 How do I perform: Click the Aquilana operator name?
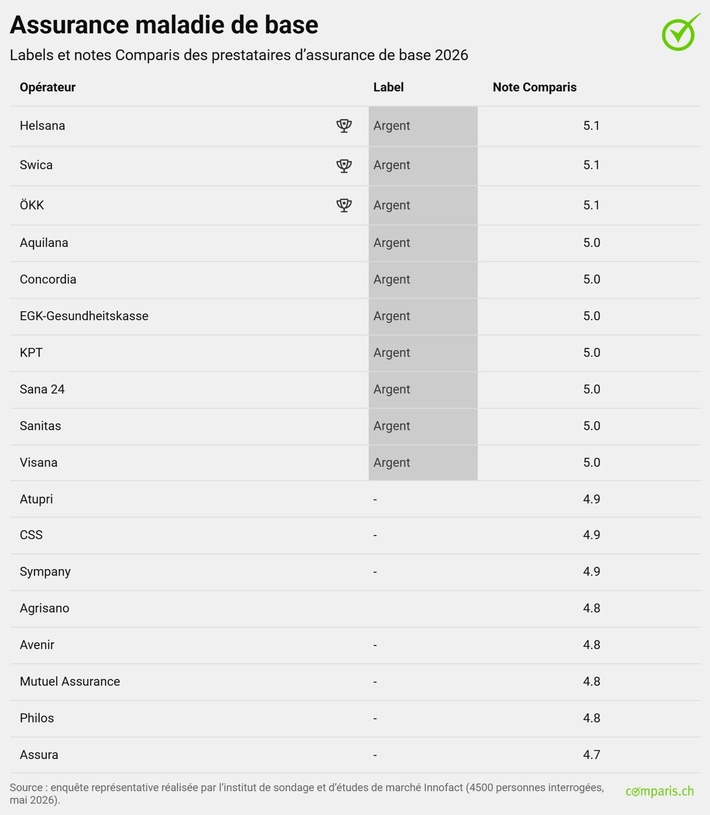[x=44, y=243]
